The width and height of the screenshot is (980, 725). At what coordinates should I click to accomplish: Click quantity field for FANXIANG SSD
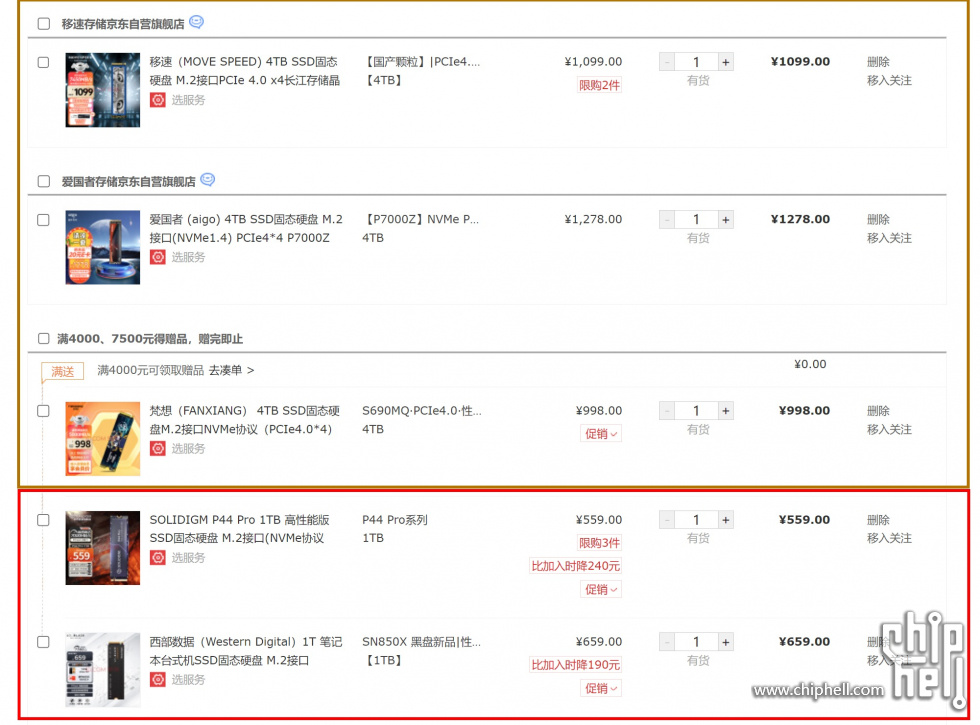696,411
